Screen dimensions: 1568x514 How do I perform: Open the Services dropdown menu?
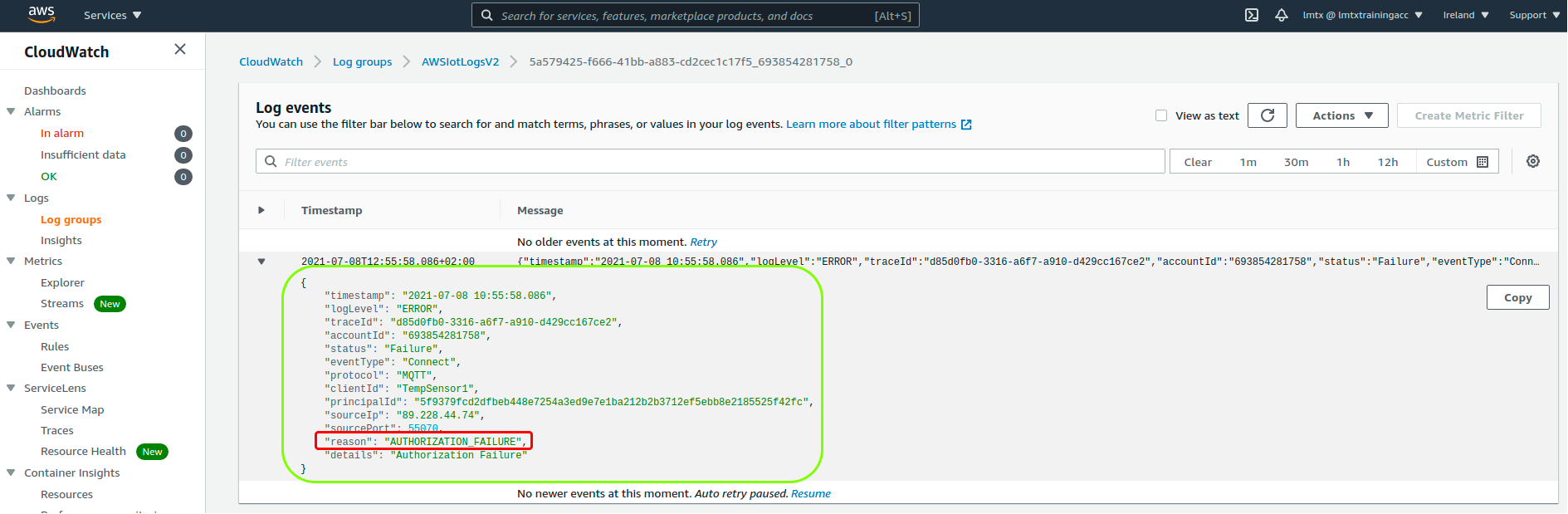point(113,15)
